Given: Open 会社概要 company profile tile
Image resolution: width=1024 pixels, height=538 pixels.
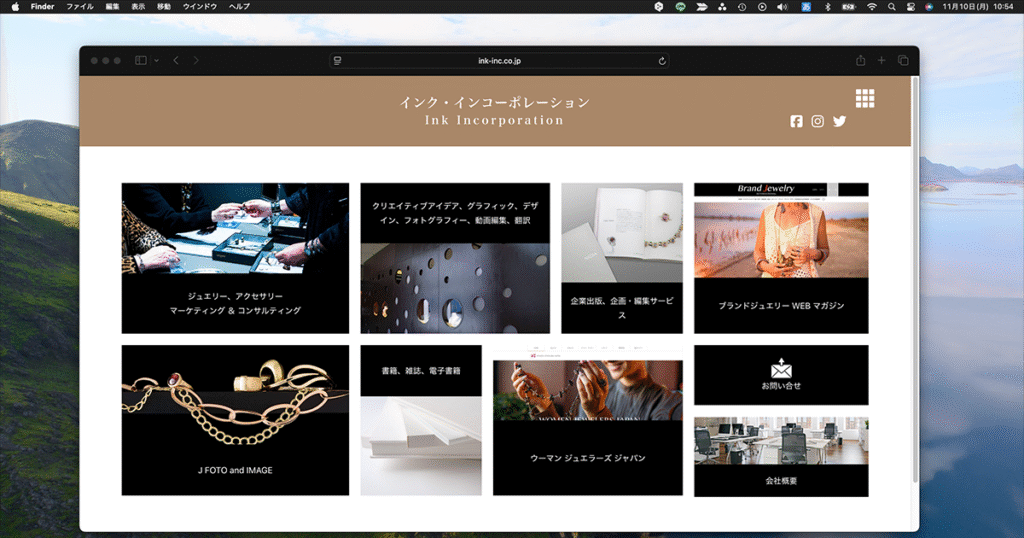Looking at the screenshot, I should pyautogui.click(x=781, y=457).
